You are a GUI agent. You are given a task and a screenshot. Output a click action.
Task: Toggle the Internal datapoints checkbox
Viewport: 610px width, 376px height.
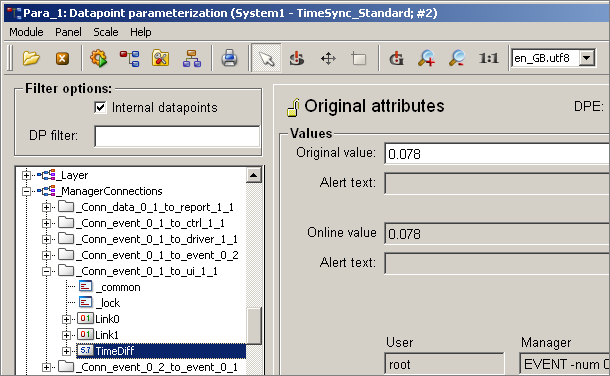pos(100,107)
